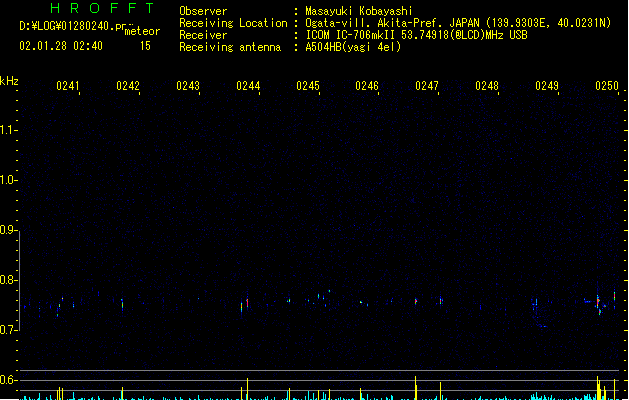The width and height of the screenshot is (629, 400).
Task: Click the meteor label
Action: click(142, 31)
